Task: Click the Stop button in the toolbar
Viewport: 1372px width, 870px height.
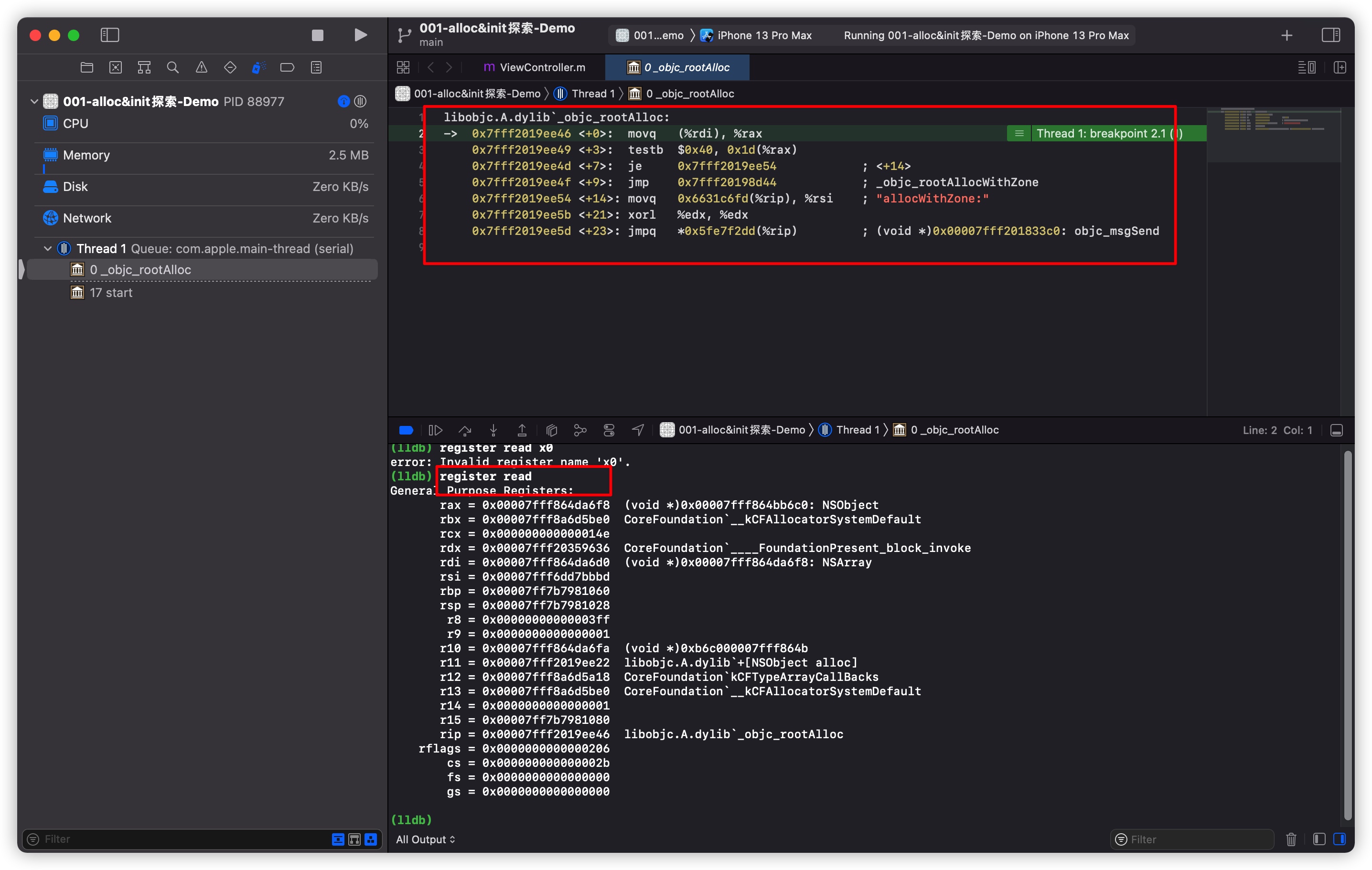Action: coord(317,35)
